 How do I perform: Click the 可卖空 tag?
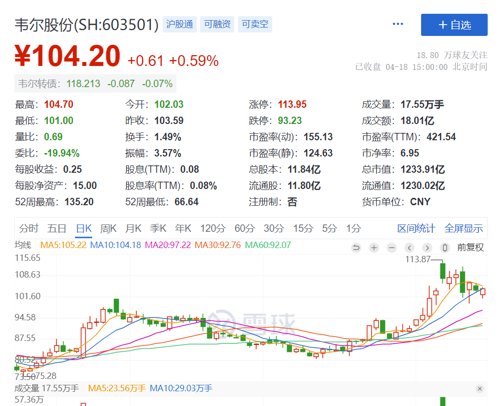click(x=255, y=24)
